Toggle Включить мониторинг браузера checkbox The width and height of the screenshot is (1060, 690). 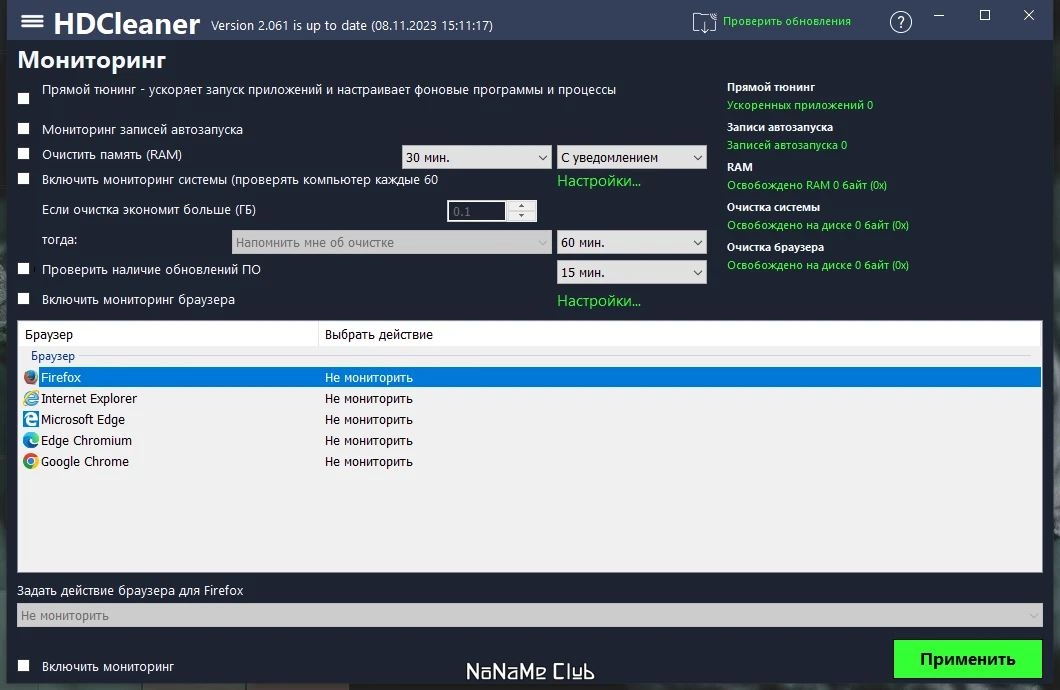(x=24, y=298)
